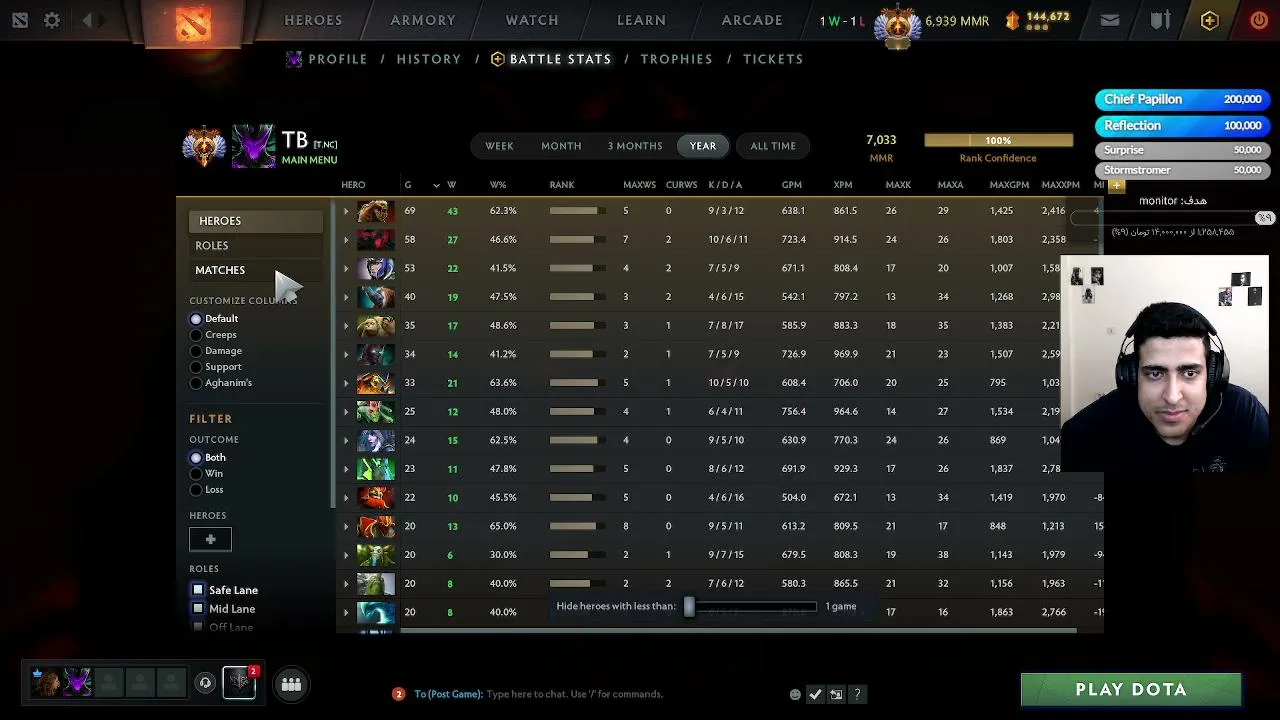Click the chat help question mark icon

[x=857, y=694]
